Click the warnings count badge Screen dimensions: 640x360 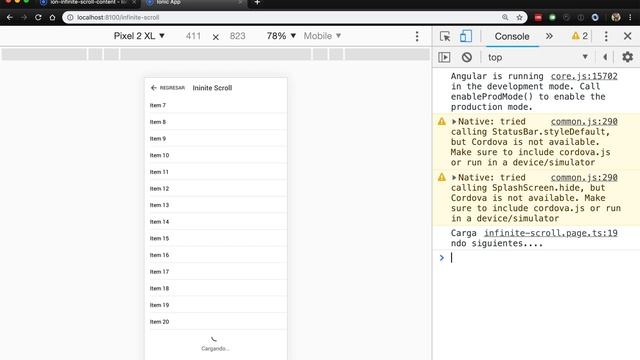[580, 36]
